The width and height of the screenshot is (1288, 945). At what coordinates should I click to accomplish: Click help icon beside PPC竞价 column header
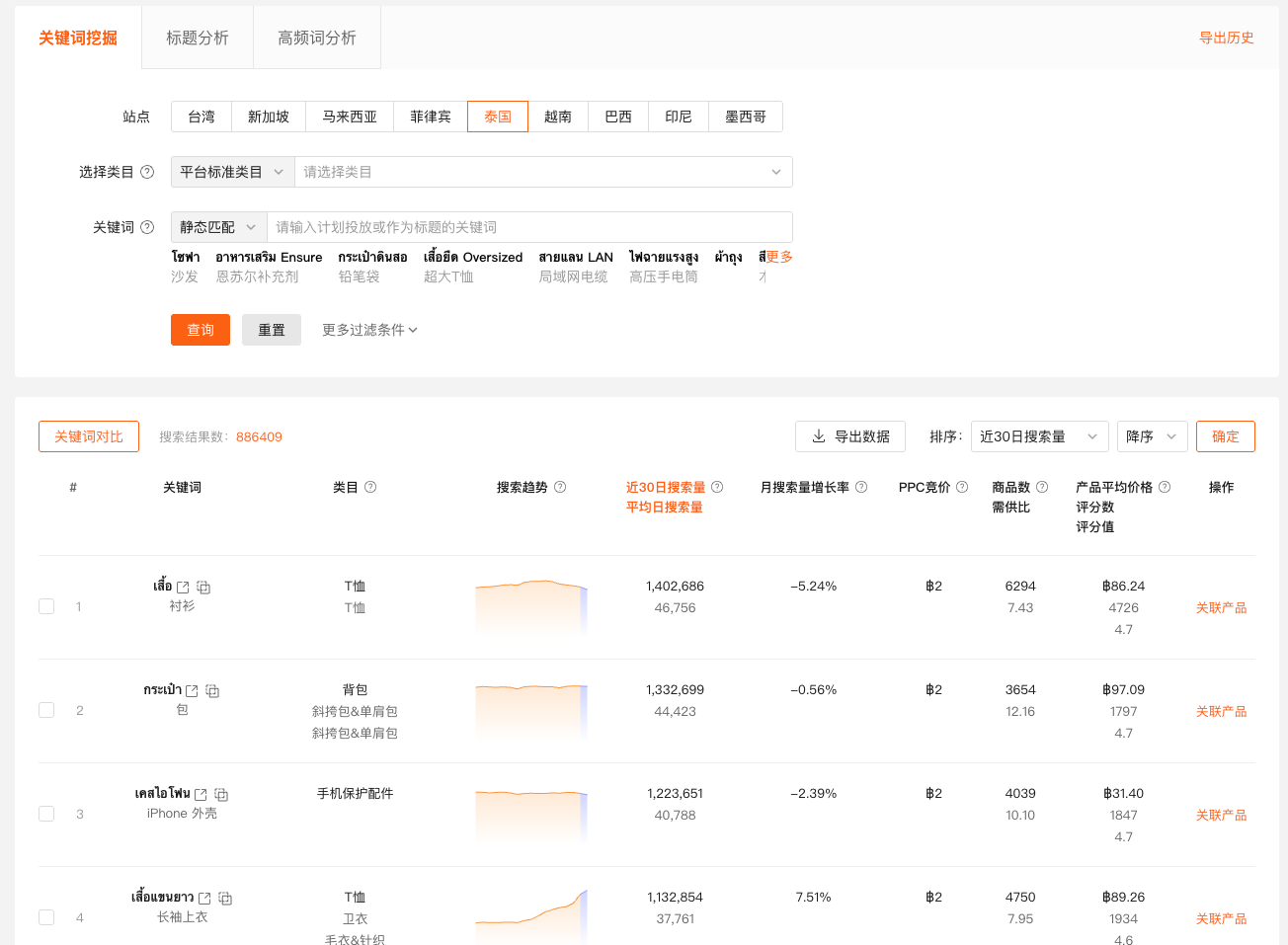(x=962, y=487)
